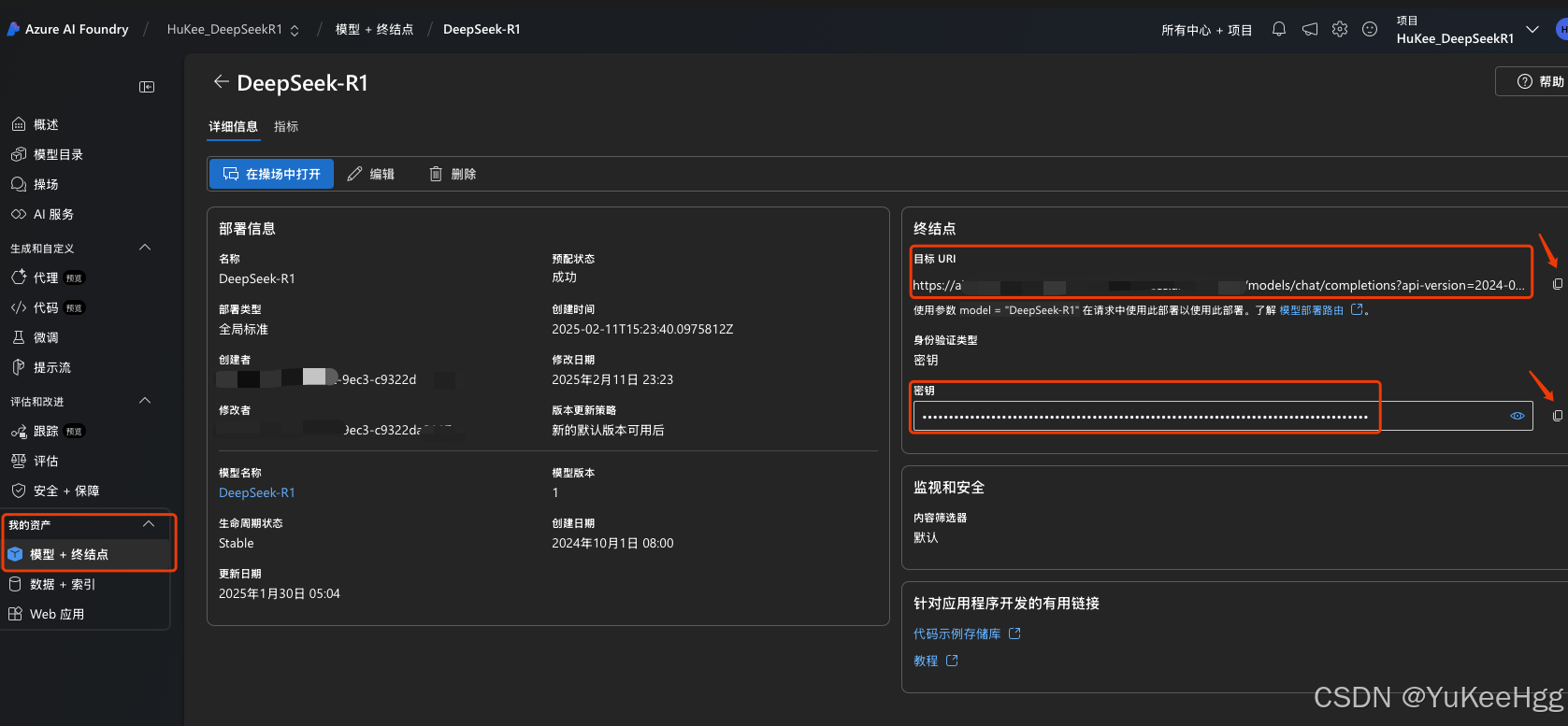The height and width of the screenshot is (726, 1568).
Task: Collapse the left sidebar panel icon
Action: (147, 87)
